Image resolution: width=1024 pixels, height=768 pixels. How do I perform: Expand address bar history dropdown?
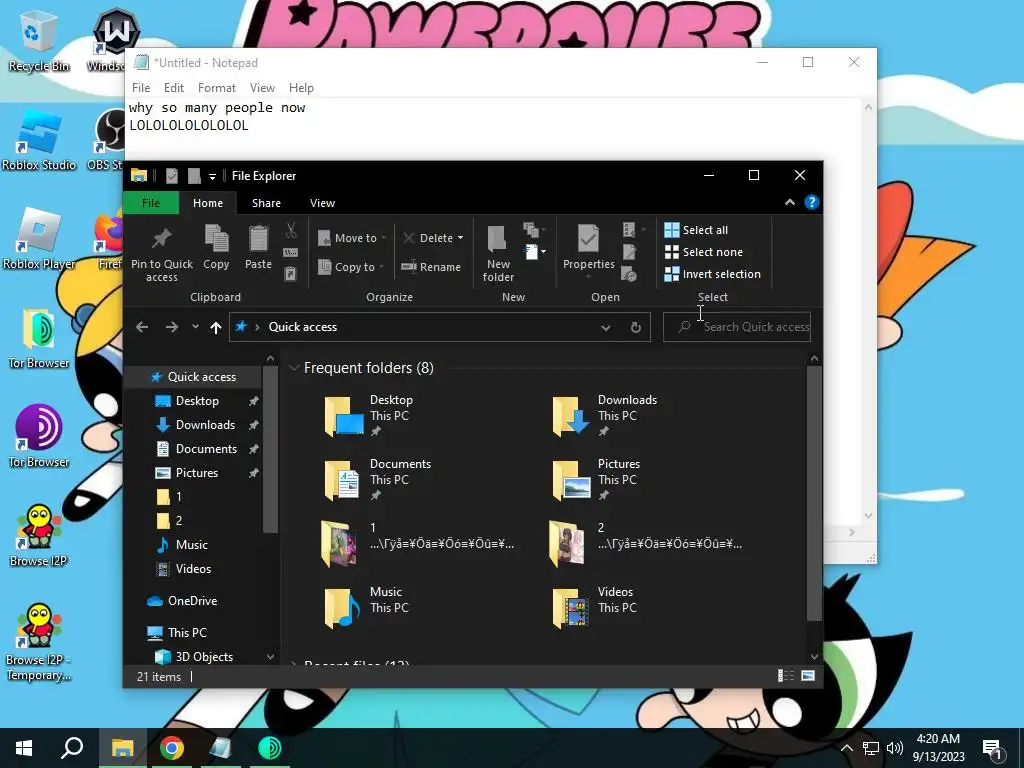point(605,327)
